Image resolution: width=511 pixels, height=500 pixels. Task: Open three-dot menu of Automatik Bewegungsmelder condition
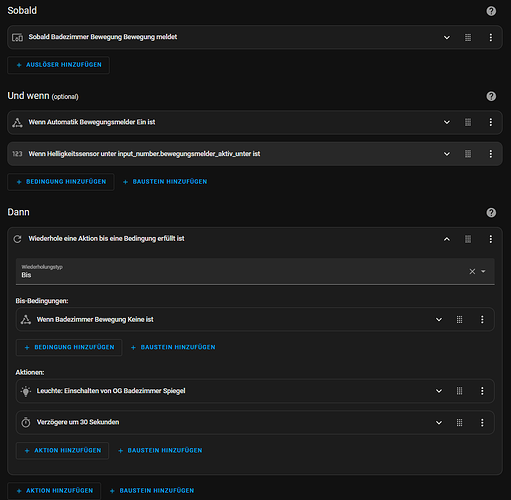click(x=490, y=122)
